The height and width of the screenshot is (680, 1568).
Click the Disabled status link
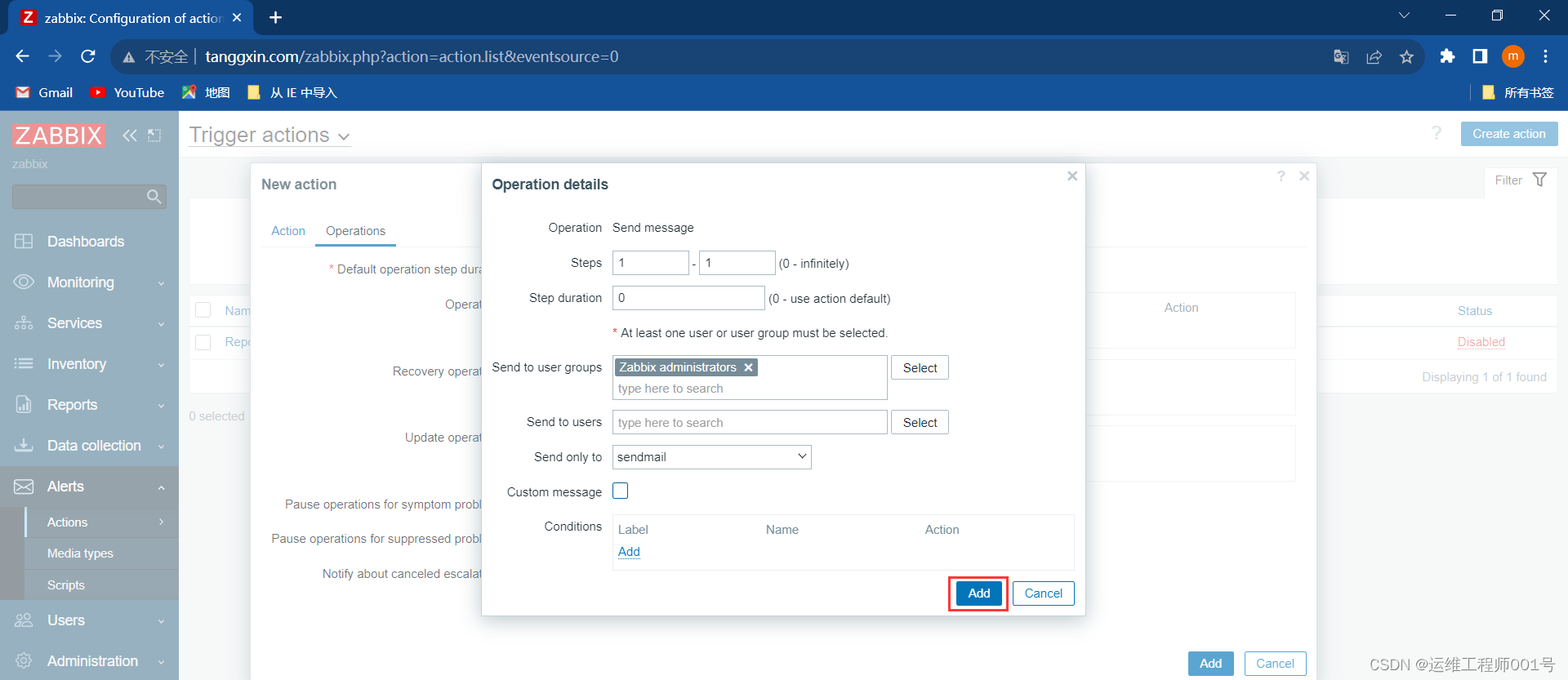[x=1481, y=342]
